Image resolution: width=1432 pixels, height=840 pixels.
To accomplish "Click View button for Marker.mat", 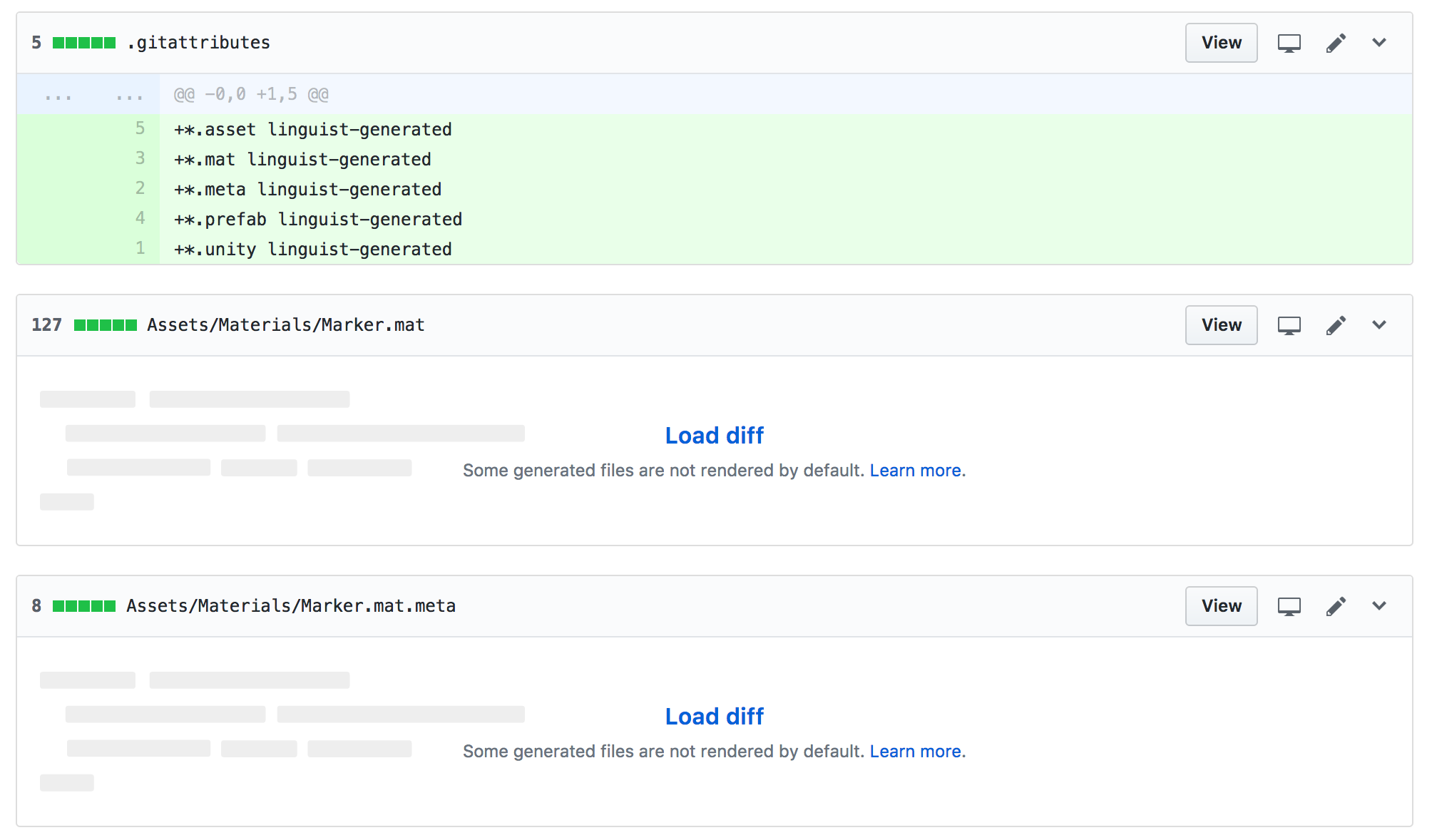I will pos(1221,325).
